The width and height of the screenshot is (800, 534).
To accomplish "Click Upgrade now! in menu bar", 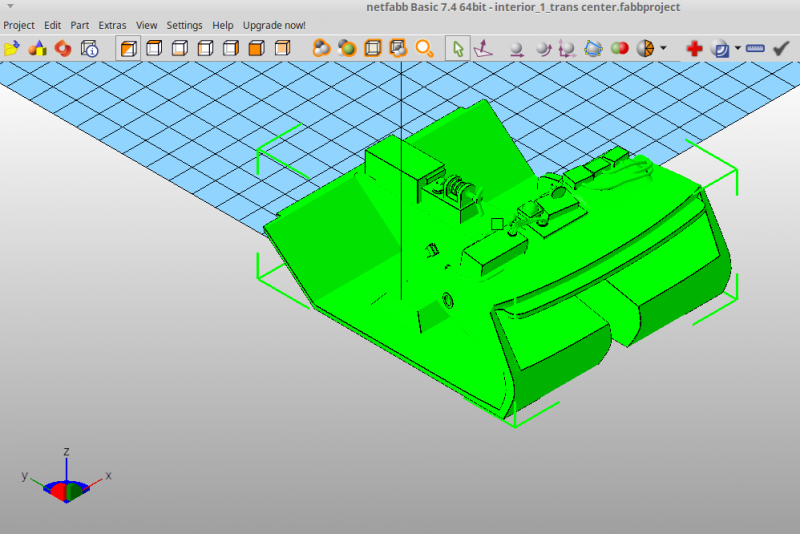I will 274,26.
